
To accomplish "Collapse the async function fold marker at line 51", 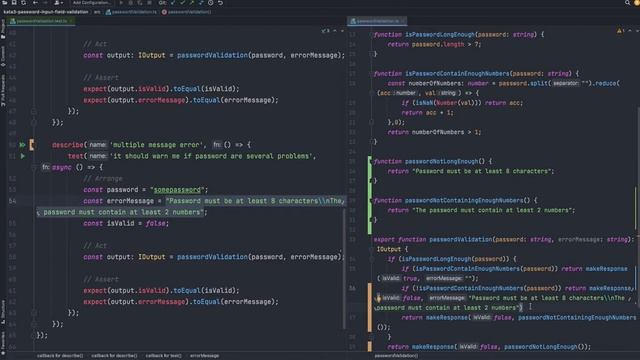I will (x=34, y=167).
